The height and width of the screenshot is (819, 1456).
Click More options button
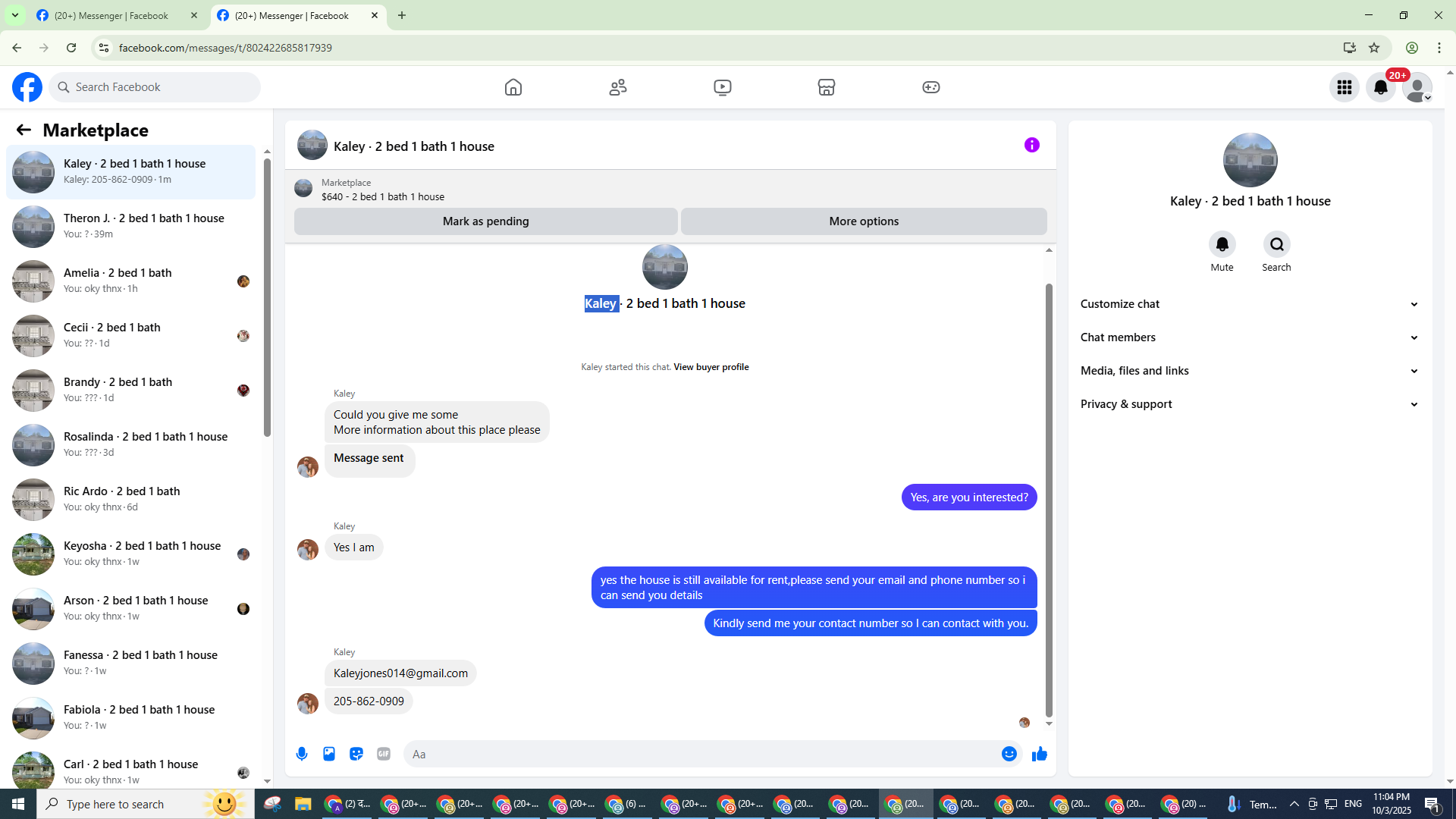[x=864, y=221]
